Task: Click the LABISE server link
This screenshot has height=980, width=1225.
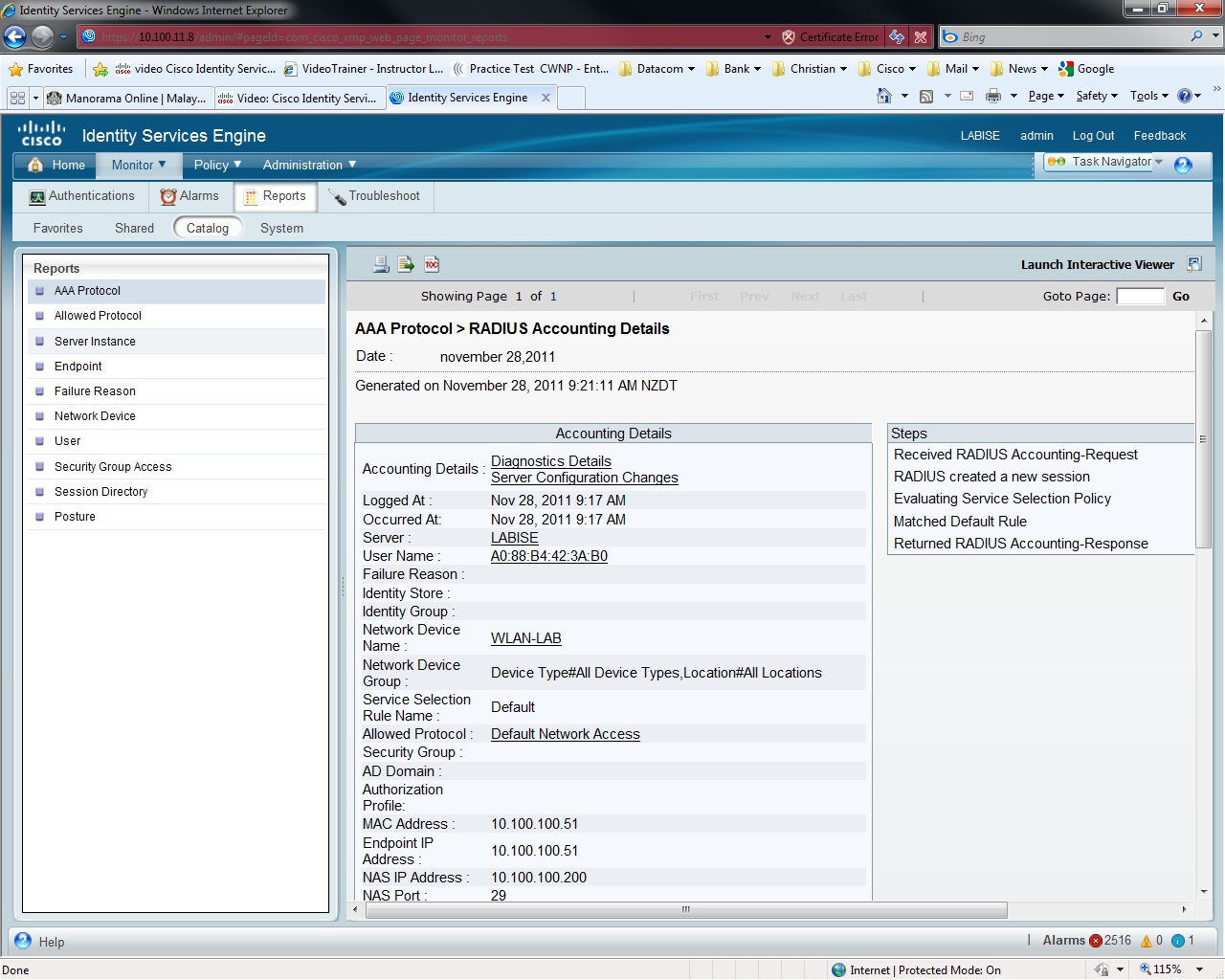Action: 515,538
